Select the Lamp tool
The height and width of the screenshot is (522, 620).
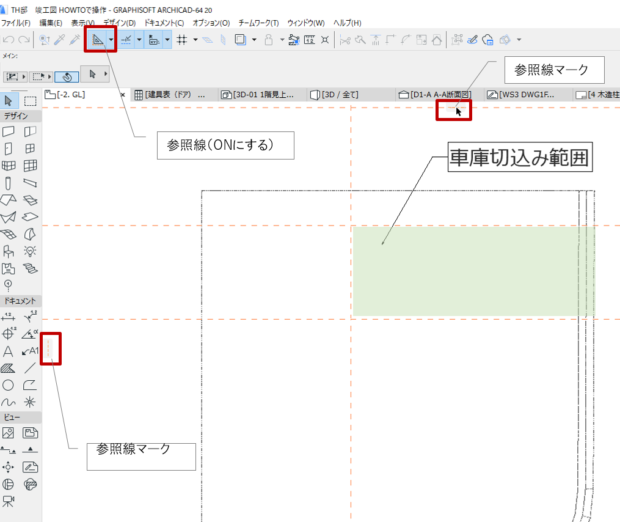pos(30,251)
